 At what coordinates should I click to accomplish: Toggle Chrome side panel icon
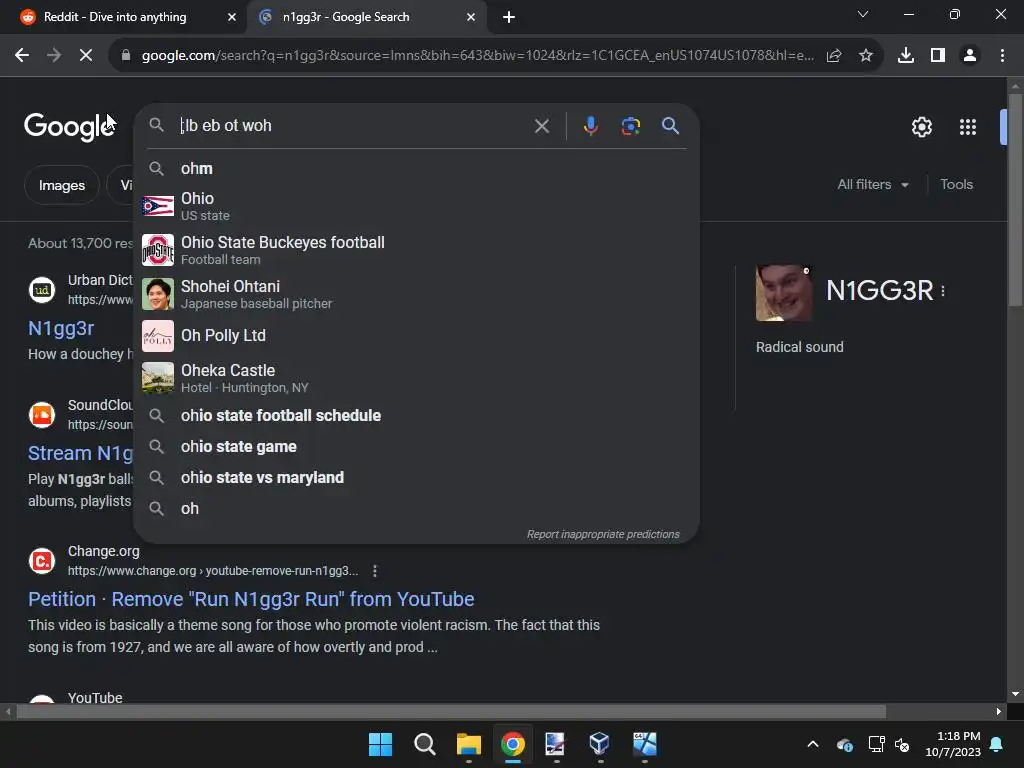[938, 56]
